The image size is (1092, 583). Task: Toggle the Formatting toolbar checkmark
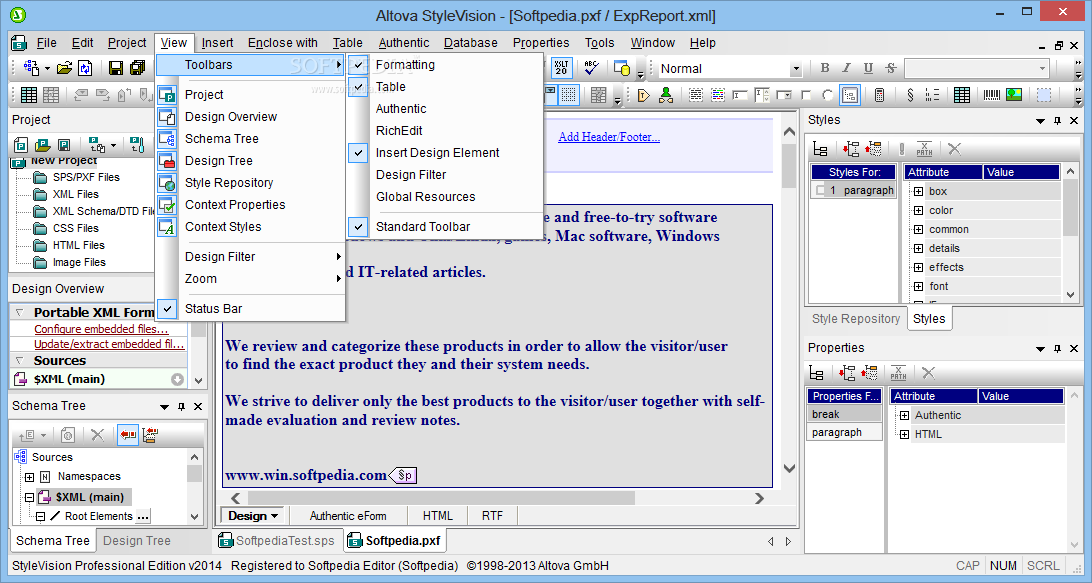[358, 65]
